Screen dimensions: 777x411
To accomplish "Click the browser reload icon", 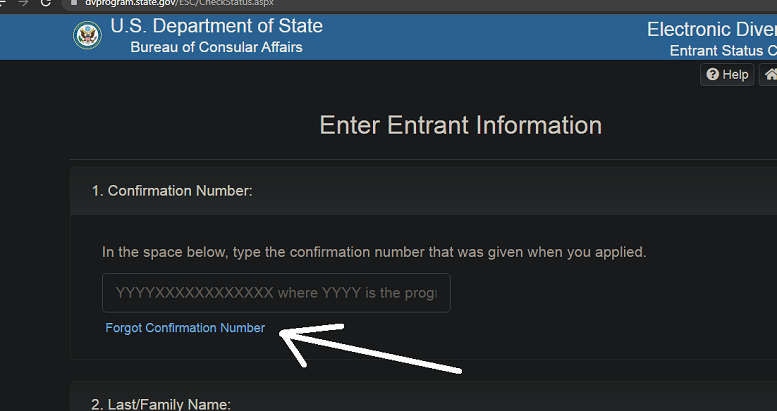I will click(x=46, y=2).
